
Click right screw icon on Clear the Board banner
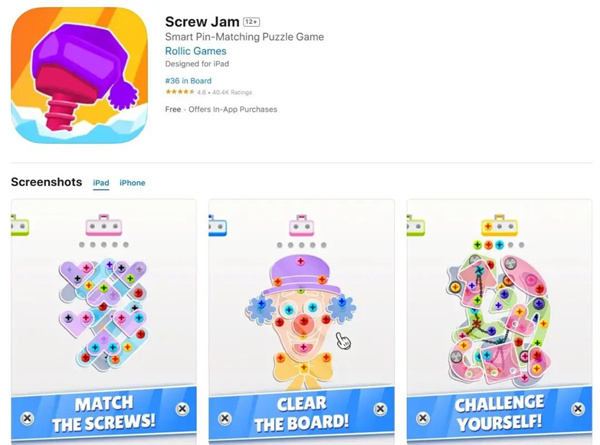(380, 409)
